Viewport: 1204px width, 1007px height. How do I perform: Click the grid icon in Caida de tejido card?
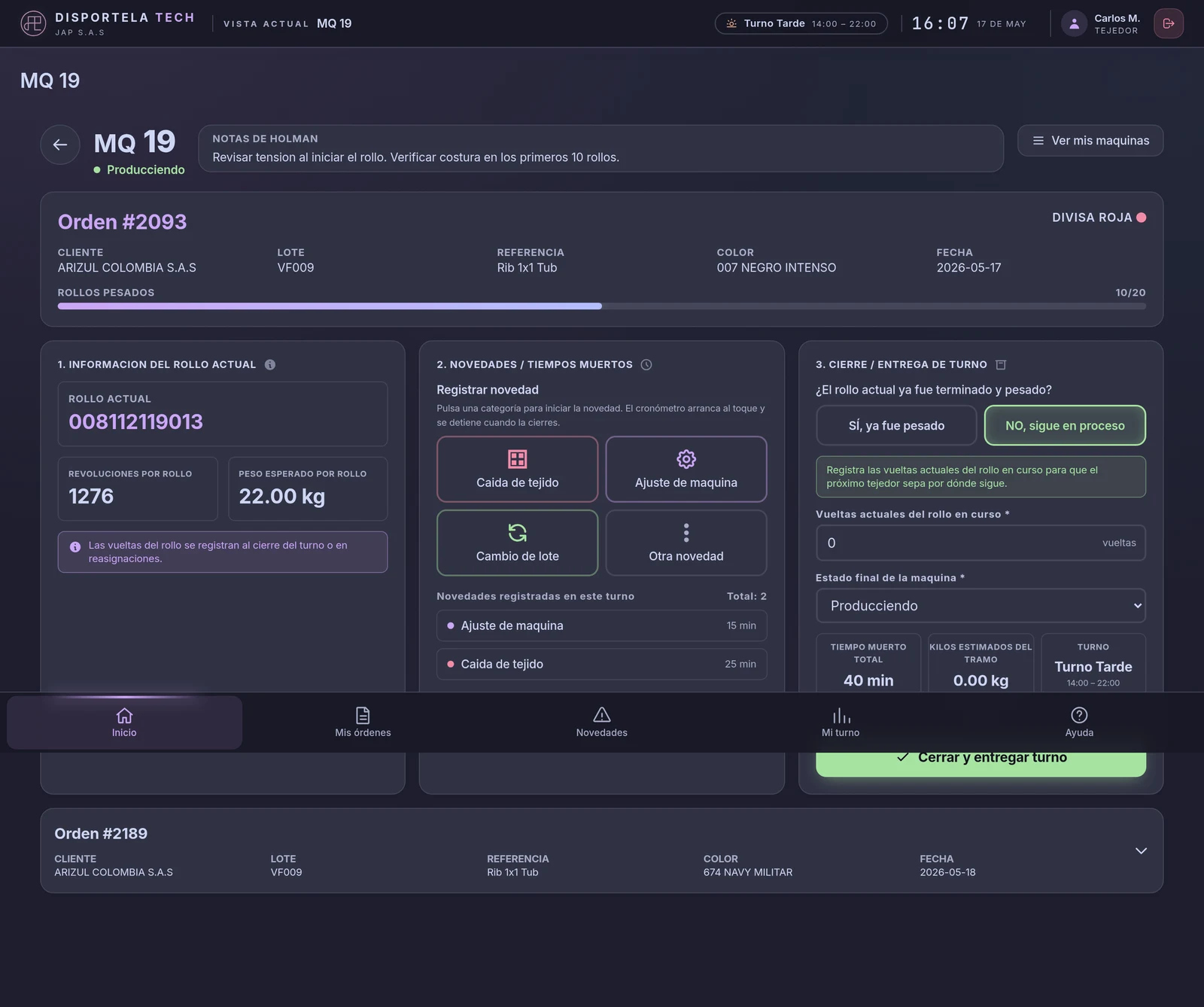[518, 459]
